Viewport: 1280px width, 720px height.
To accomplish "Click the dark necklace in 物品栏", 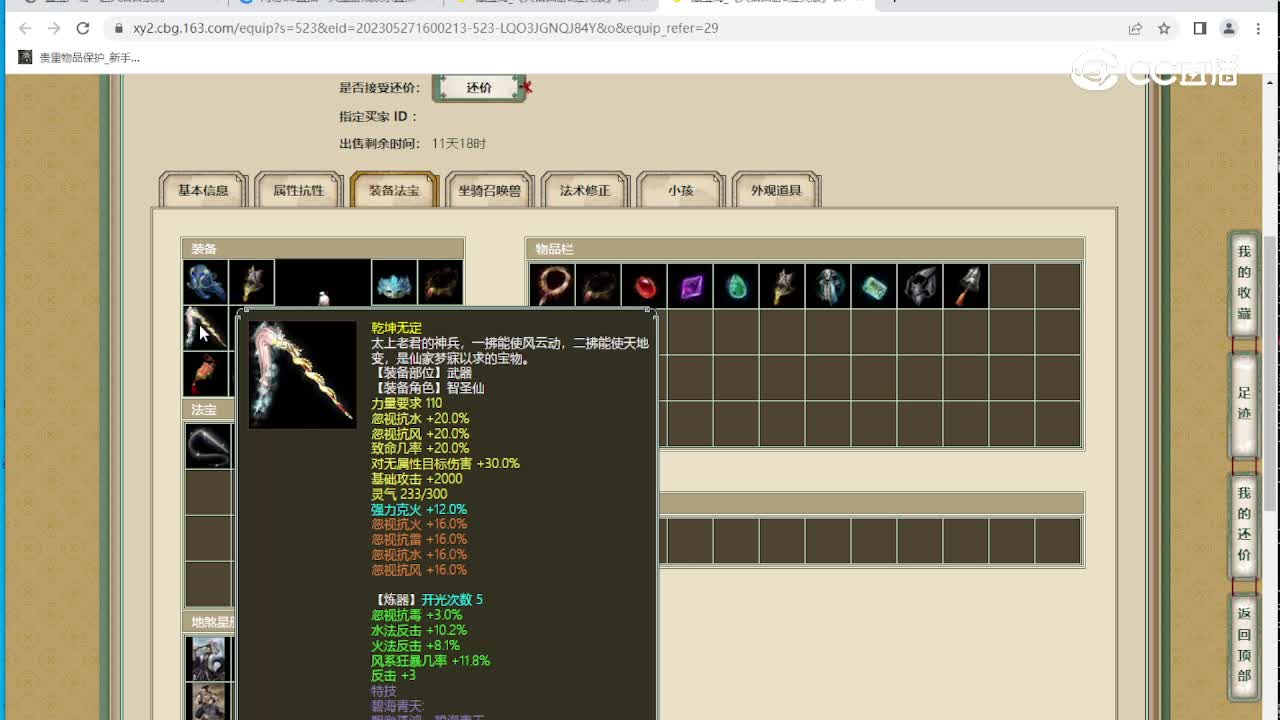I will pos(598,286).
